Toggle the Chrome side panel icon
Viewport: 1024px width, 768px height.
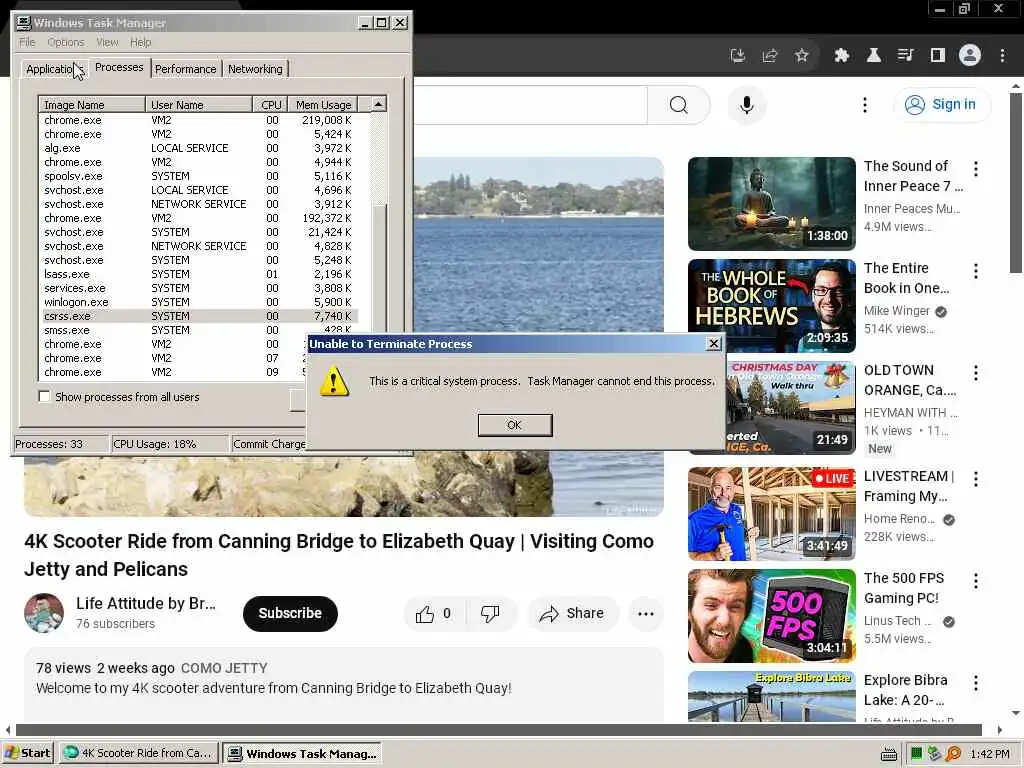coord(938,56)
